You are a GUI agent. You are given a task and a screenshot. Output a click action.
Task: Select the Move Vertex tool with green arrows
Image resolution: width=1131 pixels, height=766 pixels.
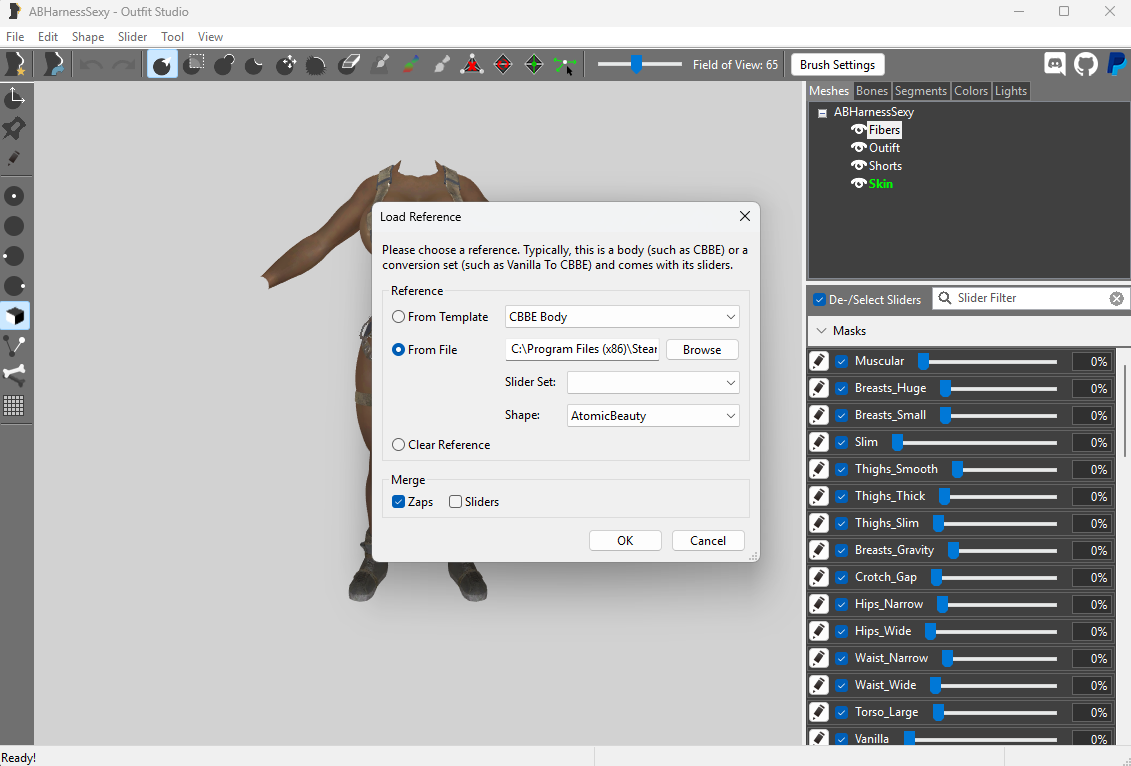tap(565, 64)
